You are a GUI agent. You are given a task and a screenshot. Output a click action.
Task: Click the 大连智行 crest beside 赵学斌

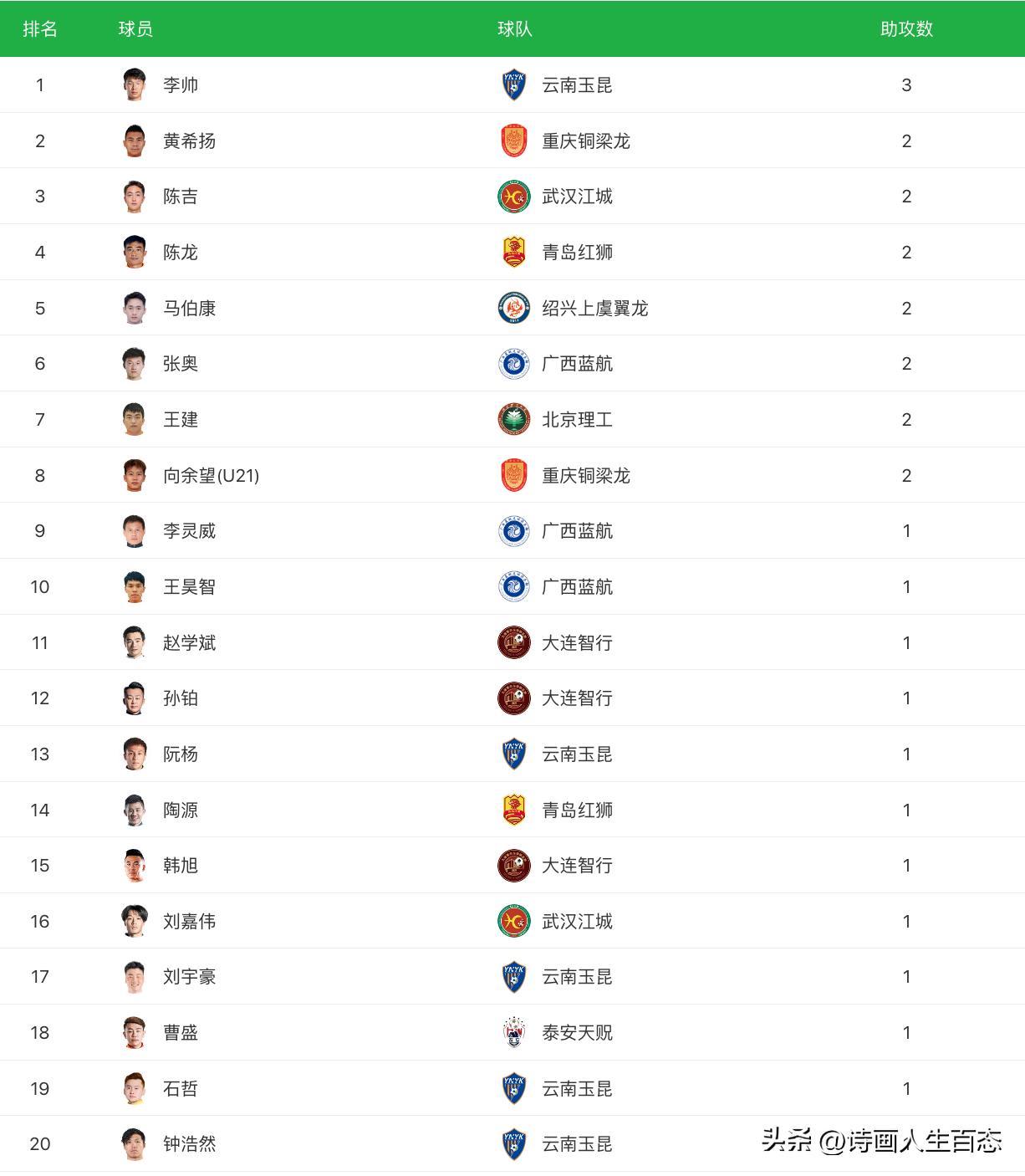(513, 642)
